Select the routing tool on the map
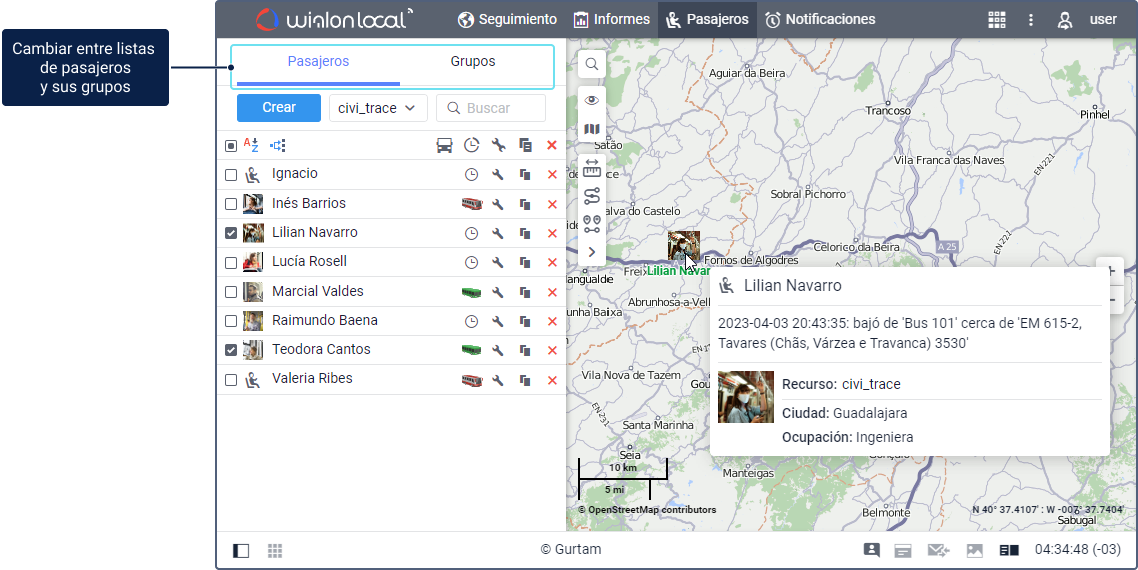1138x570 pixels. [592, 196]
